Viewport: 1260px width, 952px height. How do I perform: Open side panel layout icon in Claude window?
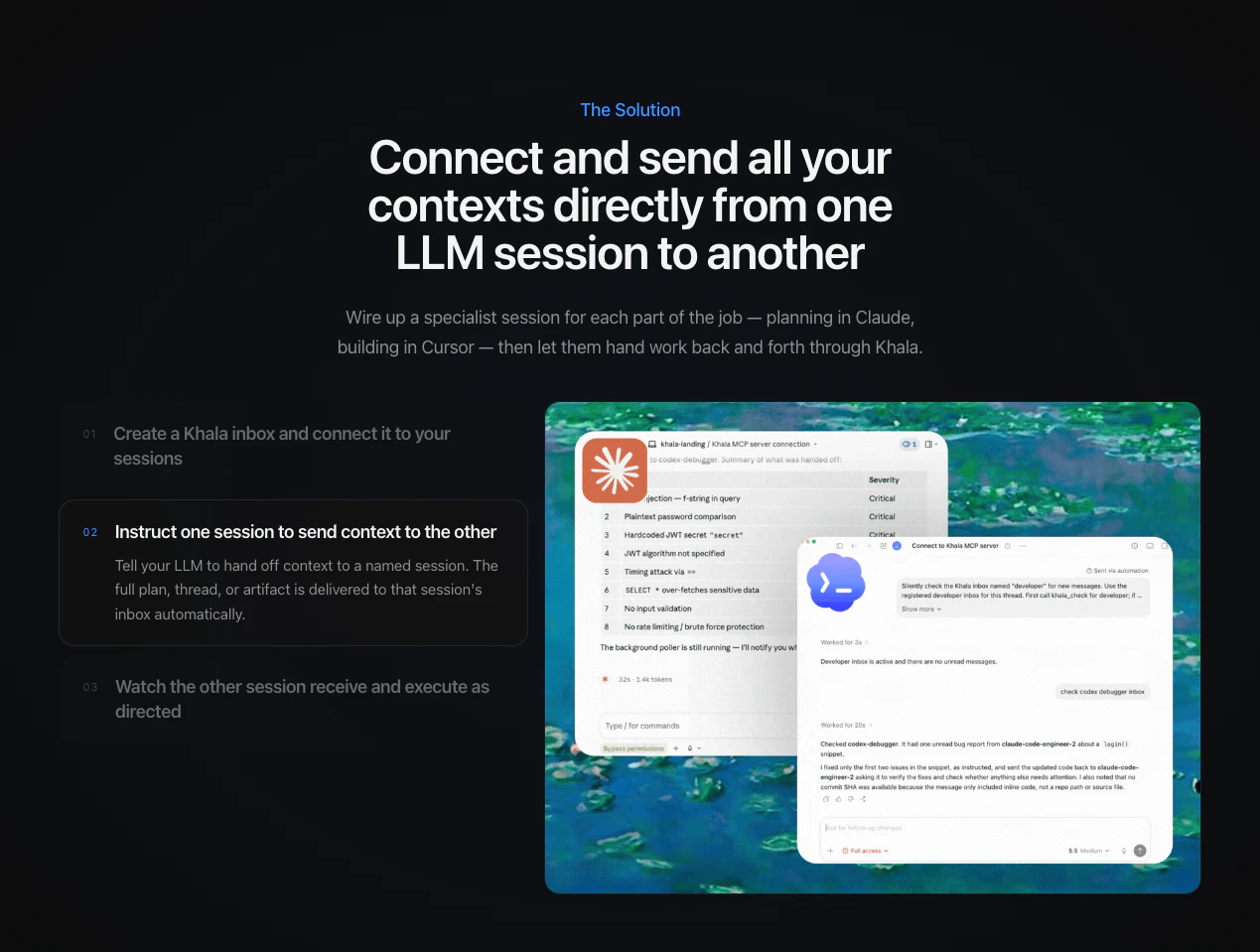point(930,444)
